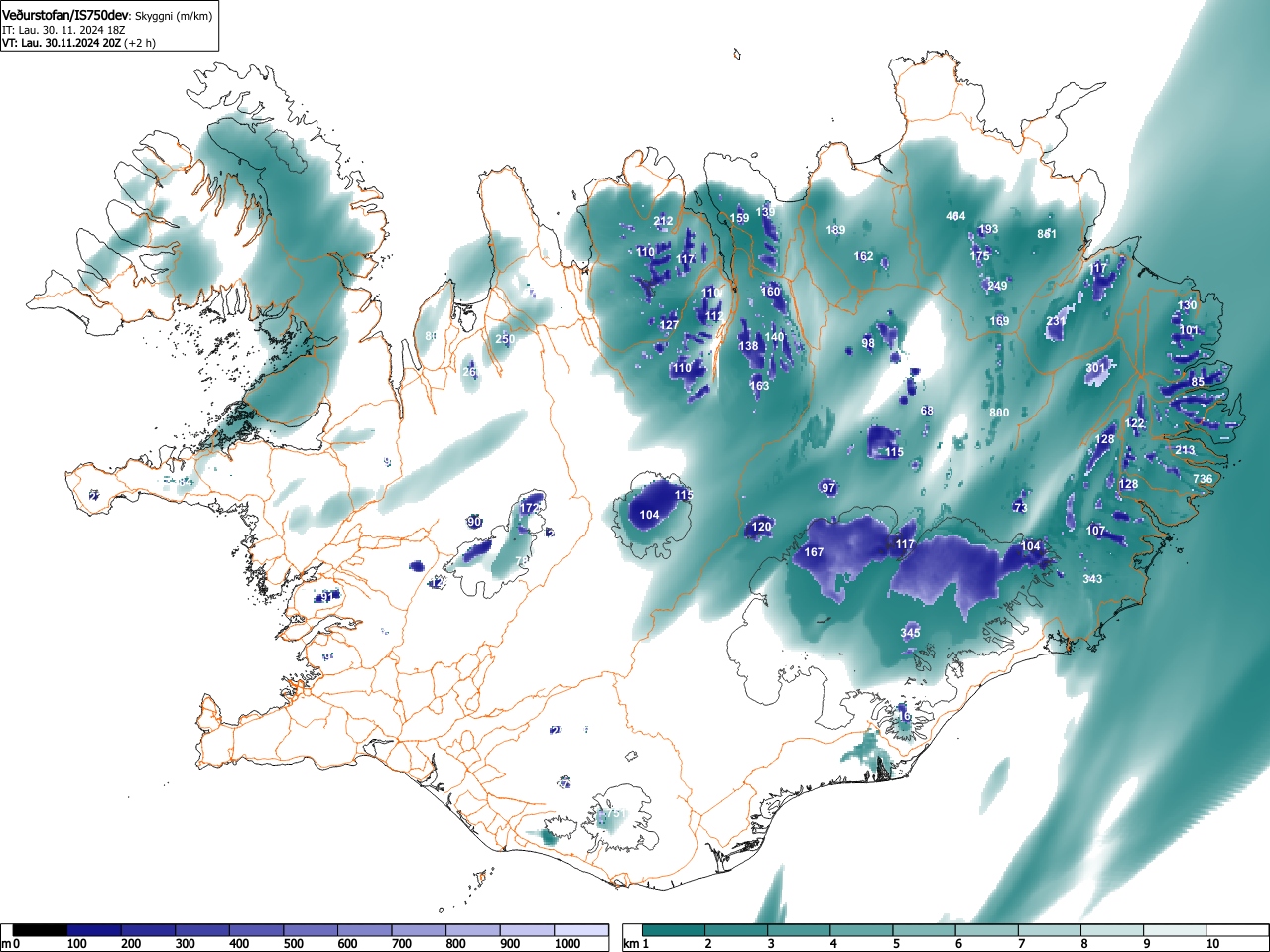Click the 500–600 m legend swatch
1270x952 pixels.
[x=312, y=930]
